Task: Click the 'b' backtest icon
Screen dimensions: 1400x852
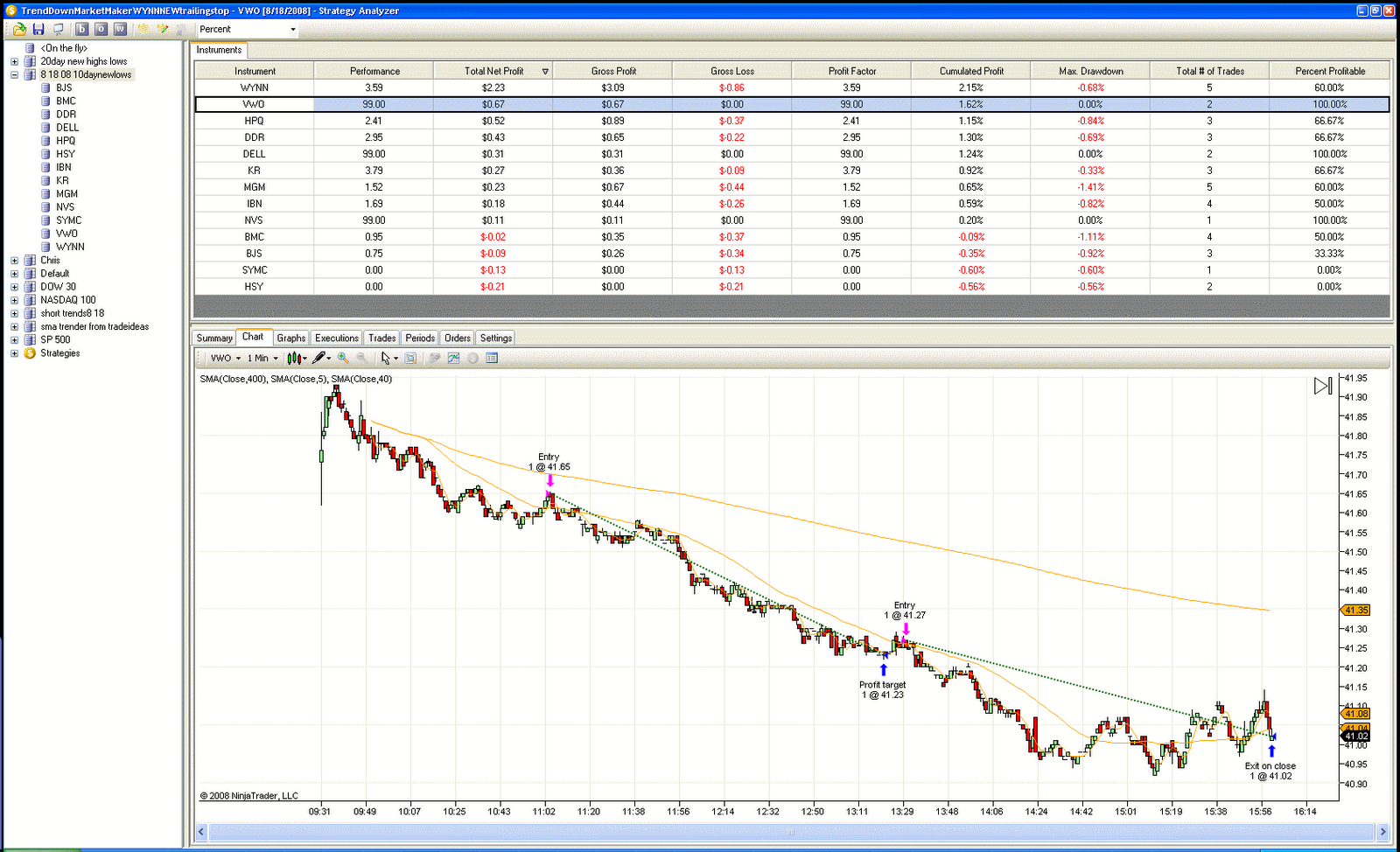Action: pyautogui.click(x=80, y=29)
